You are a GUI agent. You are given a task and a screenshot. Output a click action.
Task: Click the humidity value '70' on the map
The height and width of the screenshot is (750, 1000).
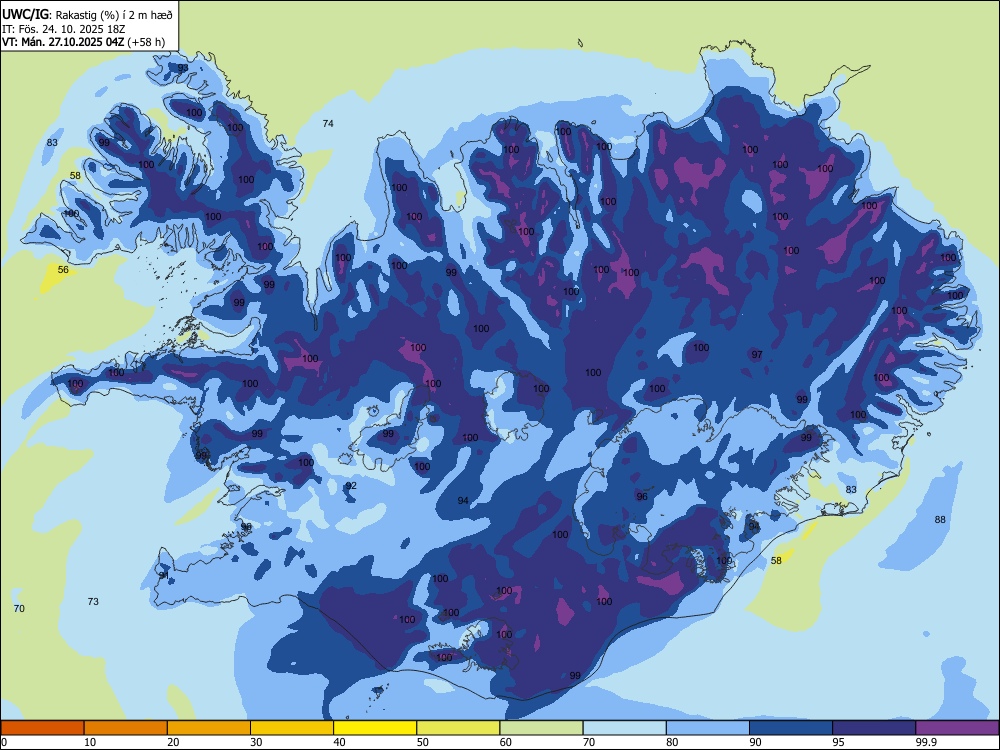19,608
